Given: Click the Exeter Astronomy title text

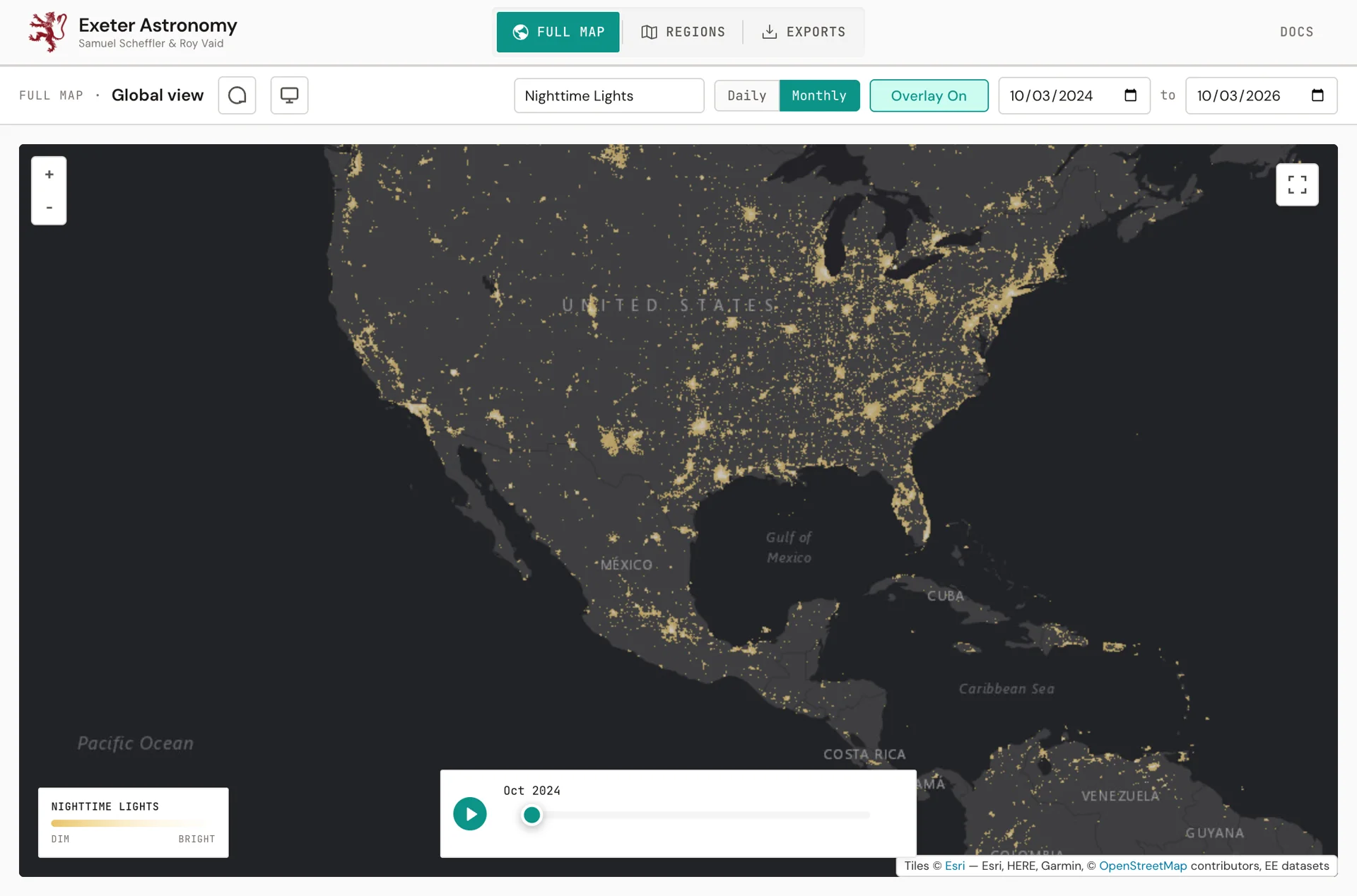Looking at the screenshot, I should tap(158, 25).
